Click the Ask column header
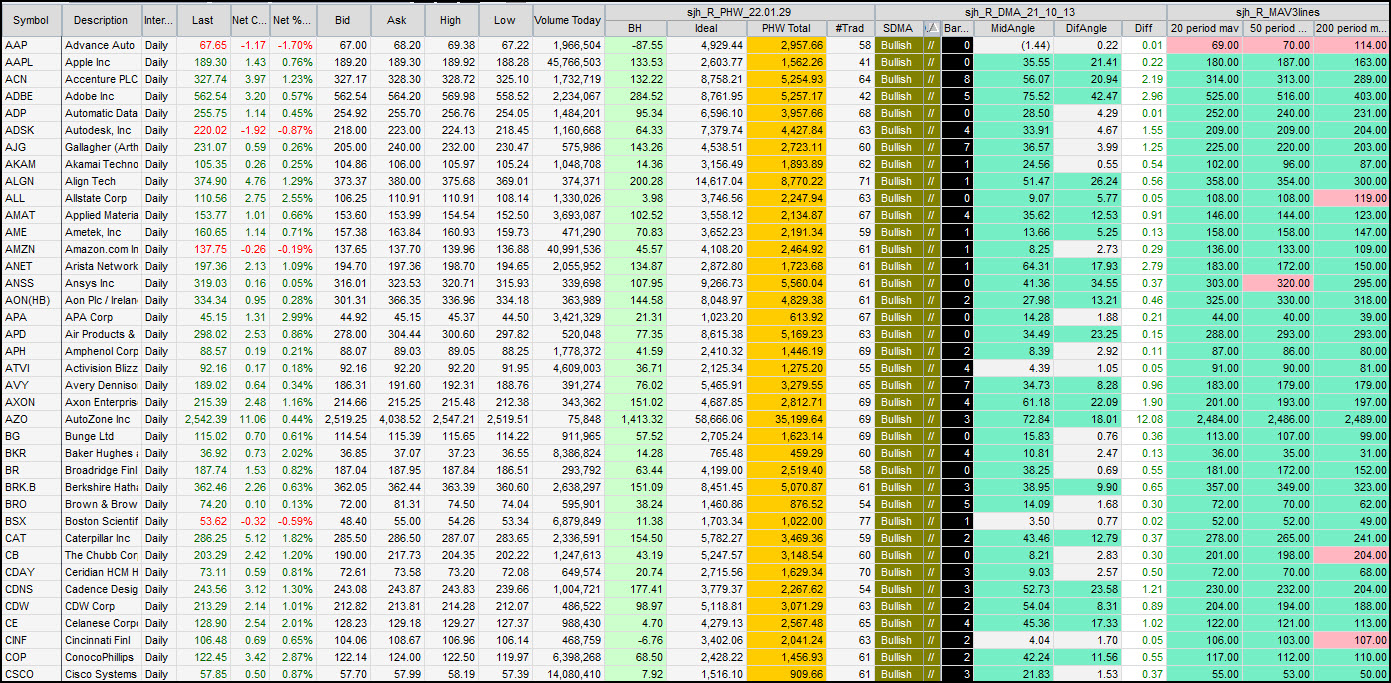This screenshot has height=683, width=1391. pyautogui.click(x=397, y=20)
